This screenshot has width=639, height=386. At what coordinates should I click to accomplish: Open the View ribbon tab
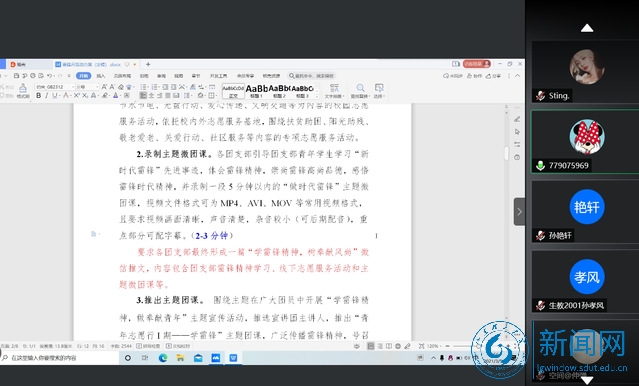[178, 76]
